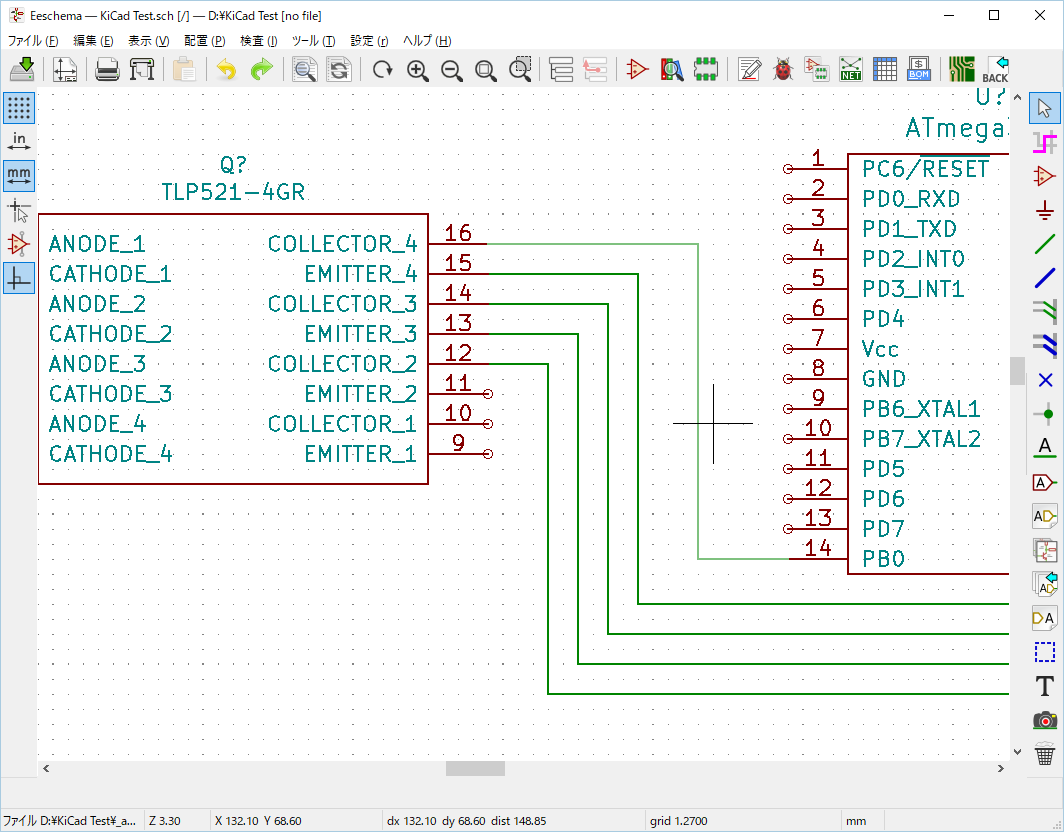The height and width of the screenshot is (832, 1064).
Task: Toggle orthogonal wire and bus mode
Action: [x=19, y=278]
